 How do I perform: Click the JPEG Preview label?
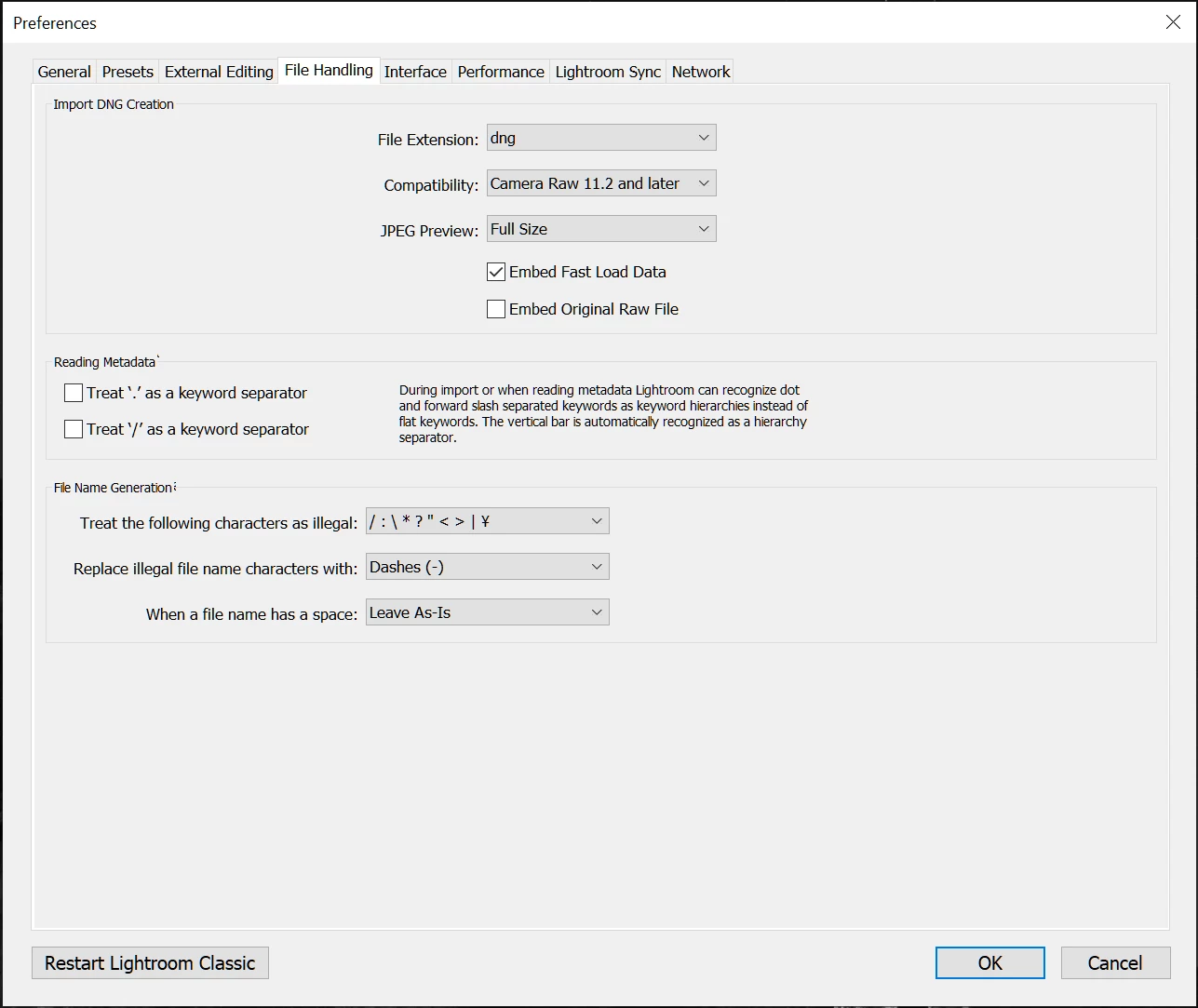click(429, 231)
